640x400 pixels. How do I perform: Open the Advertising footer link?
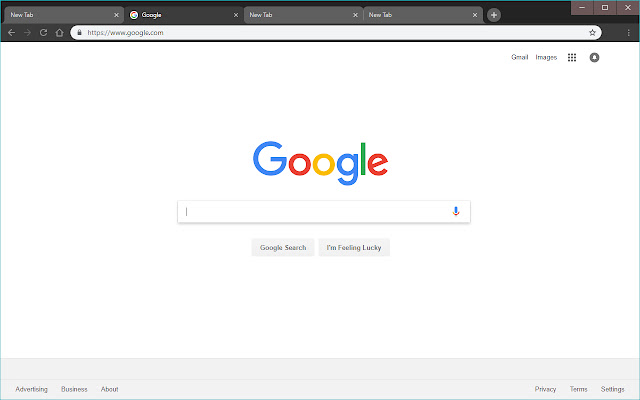31,389
